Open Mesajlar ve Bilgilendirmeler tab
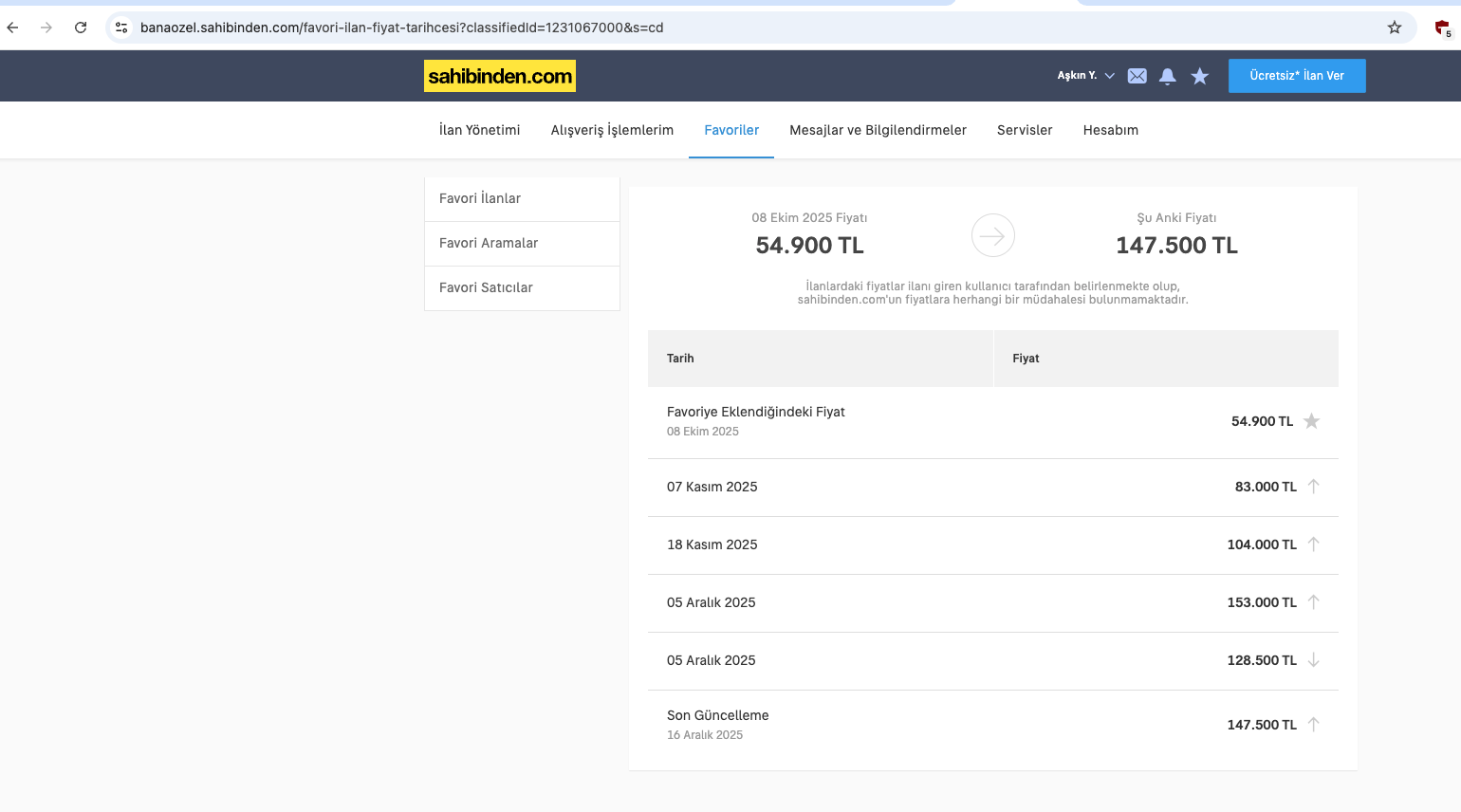The image size is (1461, 812). point(878,130)
